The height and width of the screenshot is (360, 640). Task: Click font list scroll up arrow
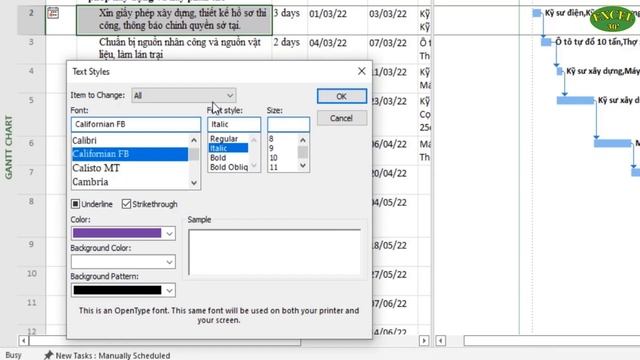pyautogui.click(x=194, y=140)
